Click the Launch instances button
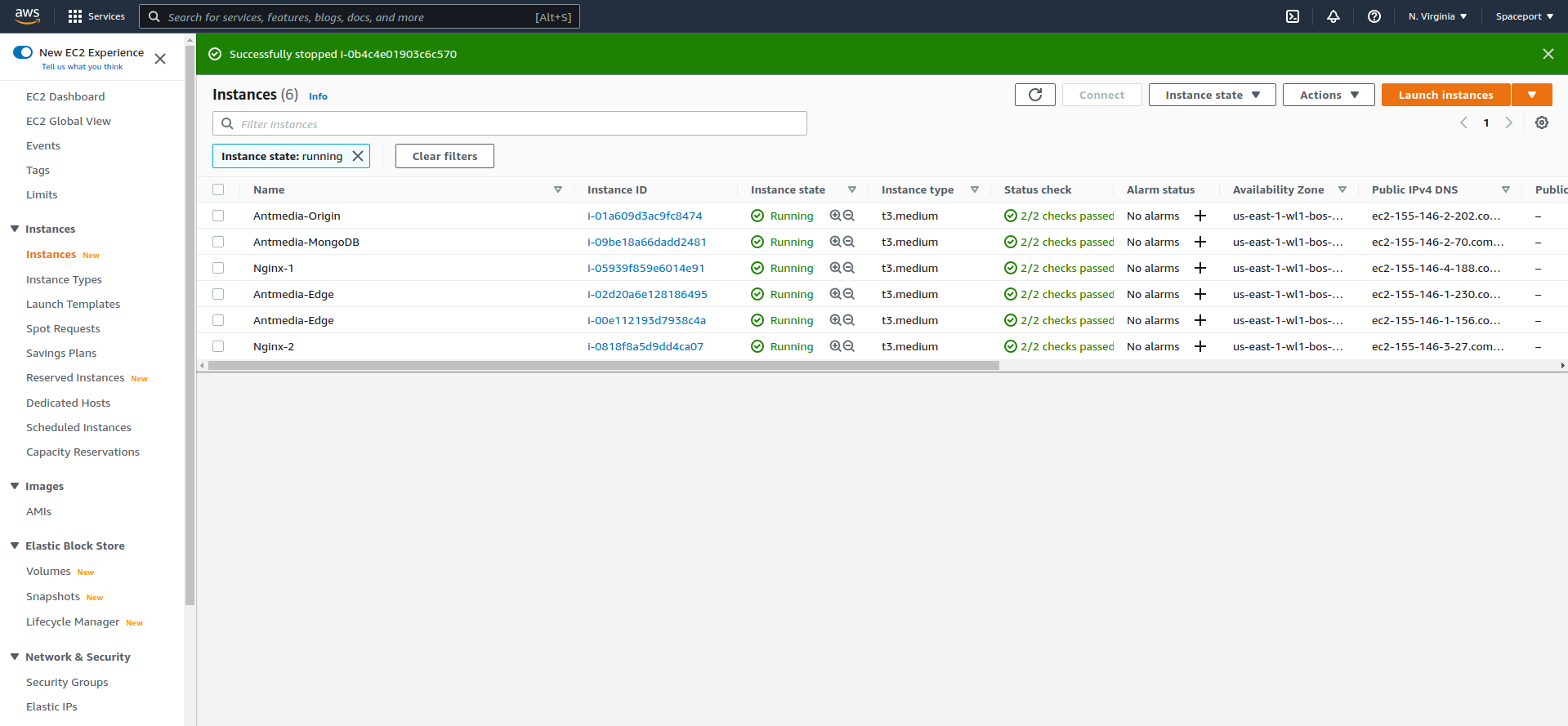Screen dimensions: 1568x726 coord(1445,95)
